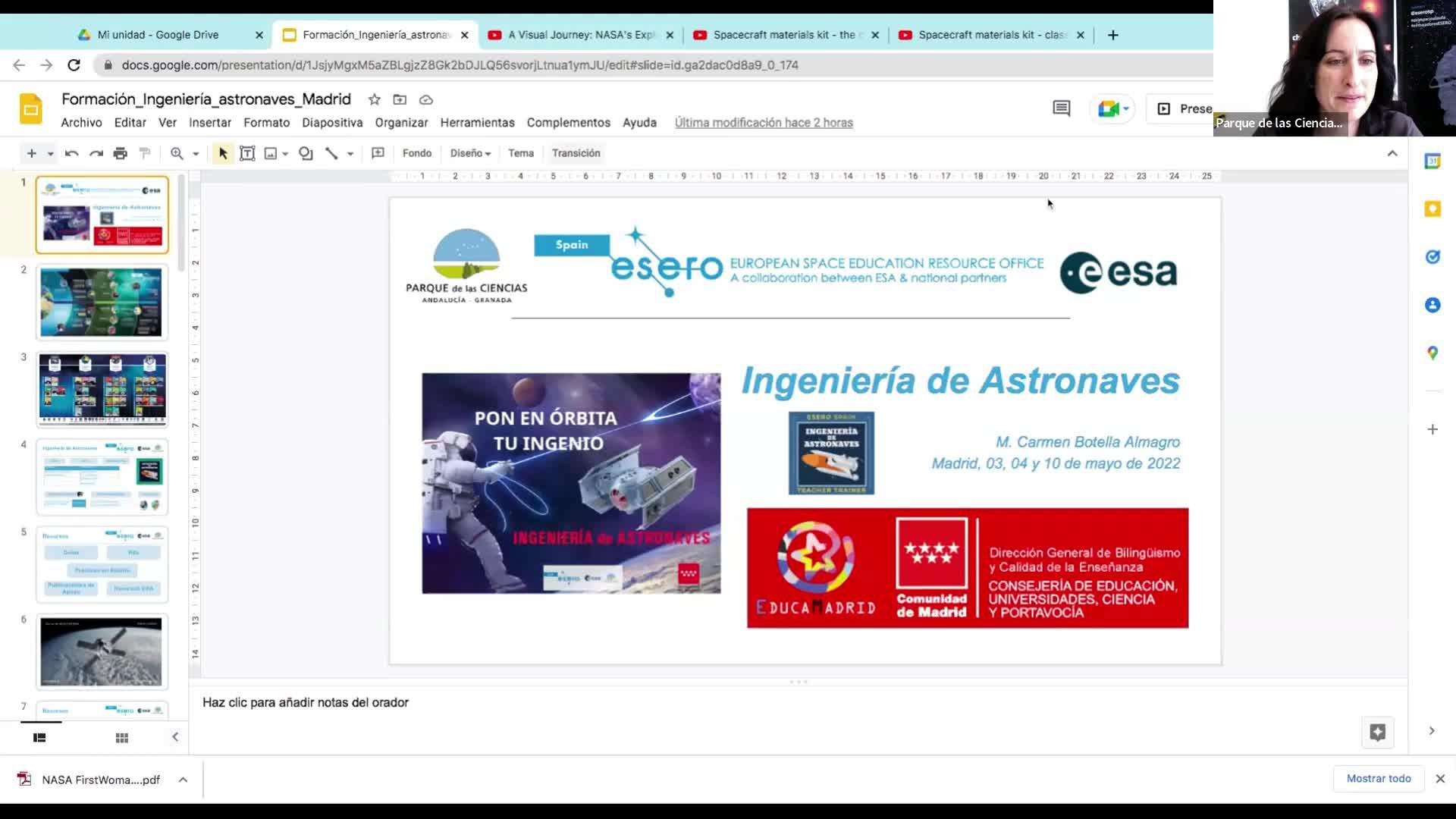
Task: Get more add-ons plus icon
Action: click(1432, 429)
